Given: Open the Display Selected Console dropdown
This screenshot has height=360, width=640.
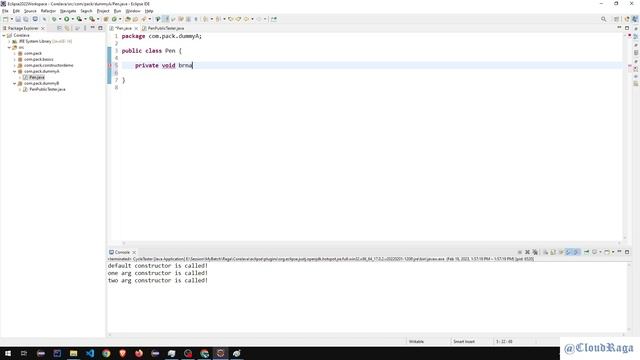Looking at the screenshot, I should 600,252.
